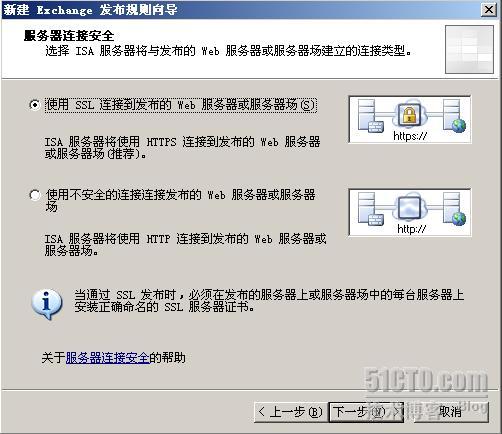Click the firewall server icon in http diagram

(370, 209)
